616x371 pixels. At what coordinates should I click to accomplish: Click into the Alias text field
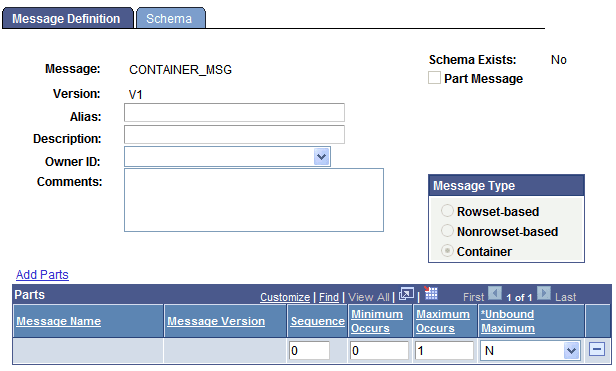coord(235,112)
